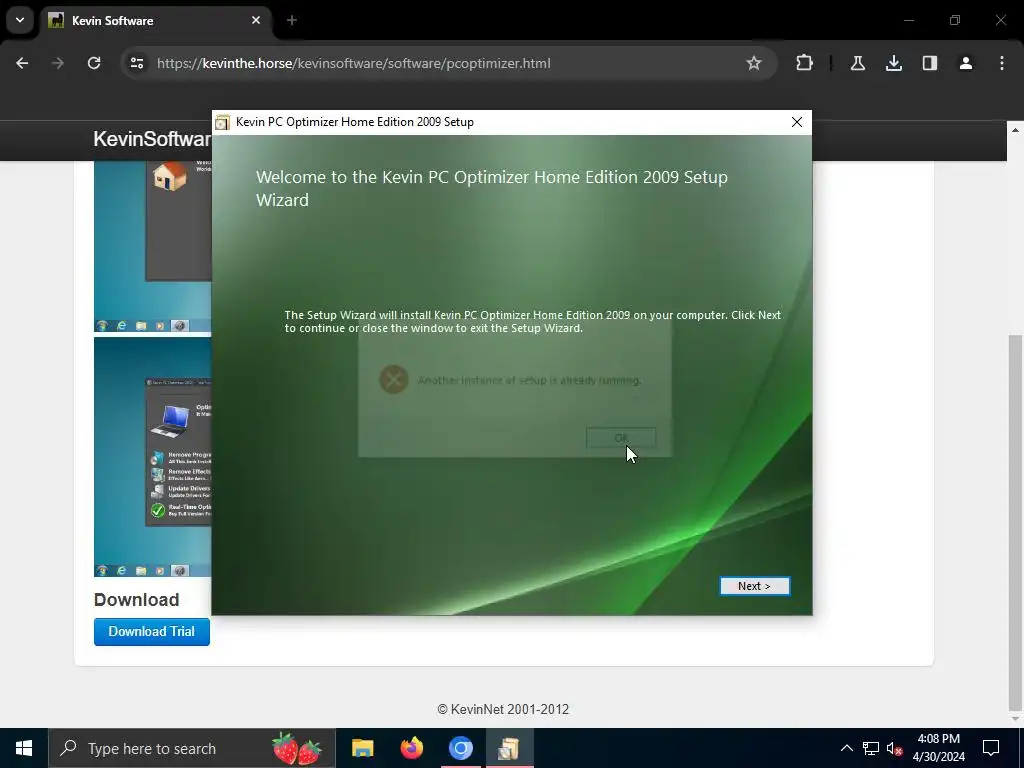Click the address bar URL
This screenshot has height=768, width=1024.
coord(353,63)
